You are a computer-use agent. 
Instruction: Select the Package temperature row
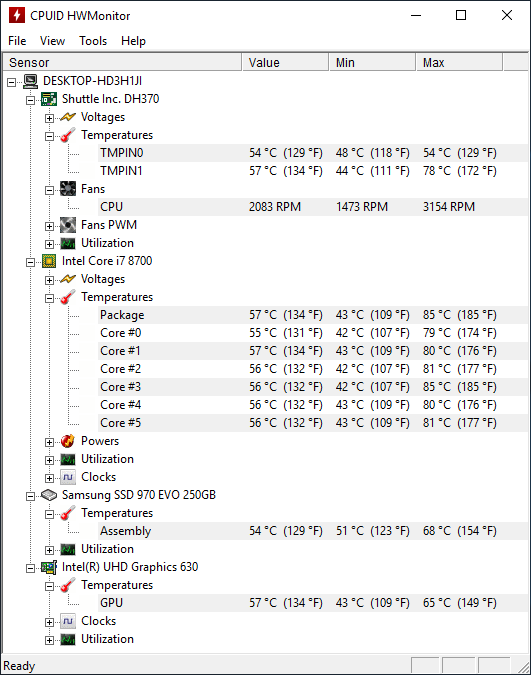coord(313,315)
